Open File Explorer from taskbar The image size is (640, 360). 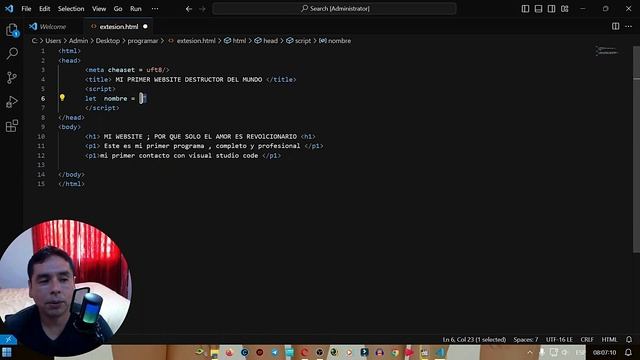(214, 352)
